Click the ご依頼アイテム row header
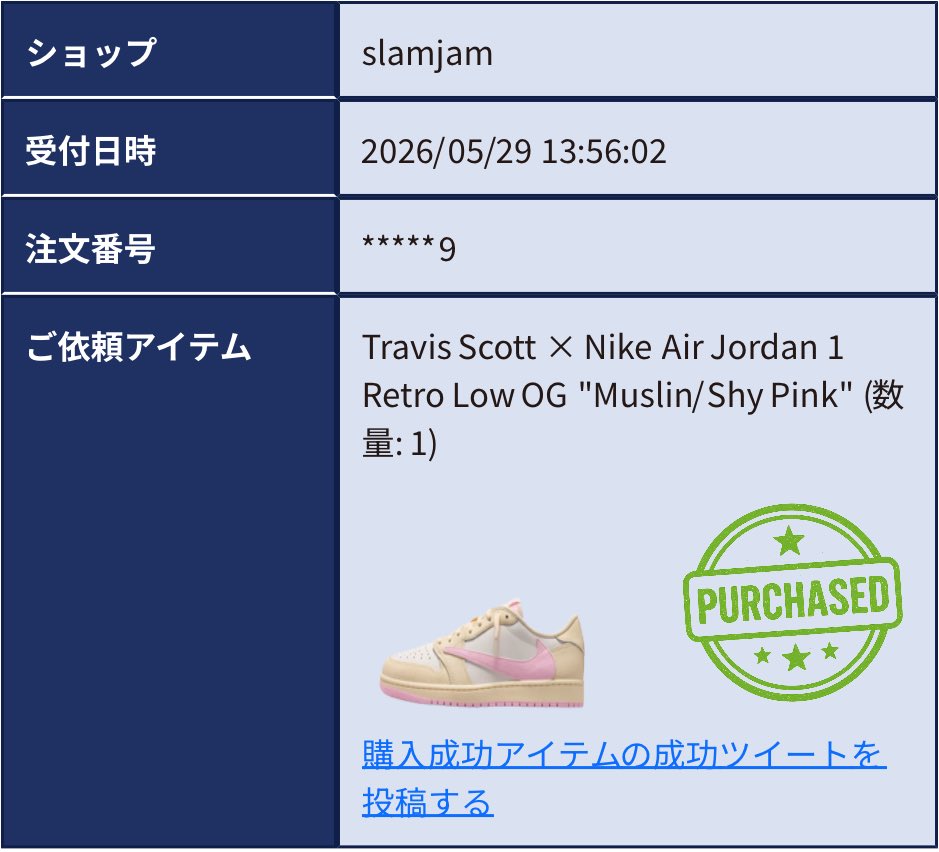Screen dimensions: 939x852 (138, 347)
